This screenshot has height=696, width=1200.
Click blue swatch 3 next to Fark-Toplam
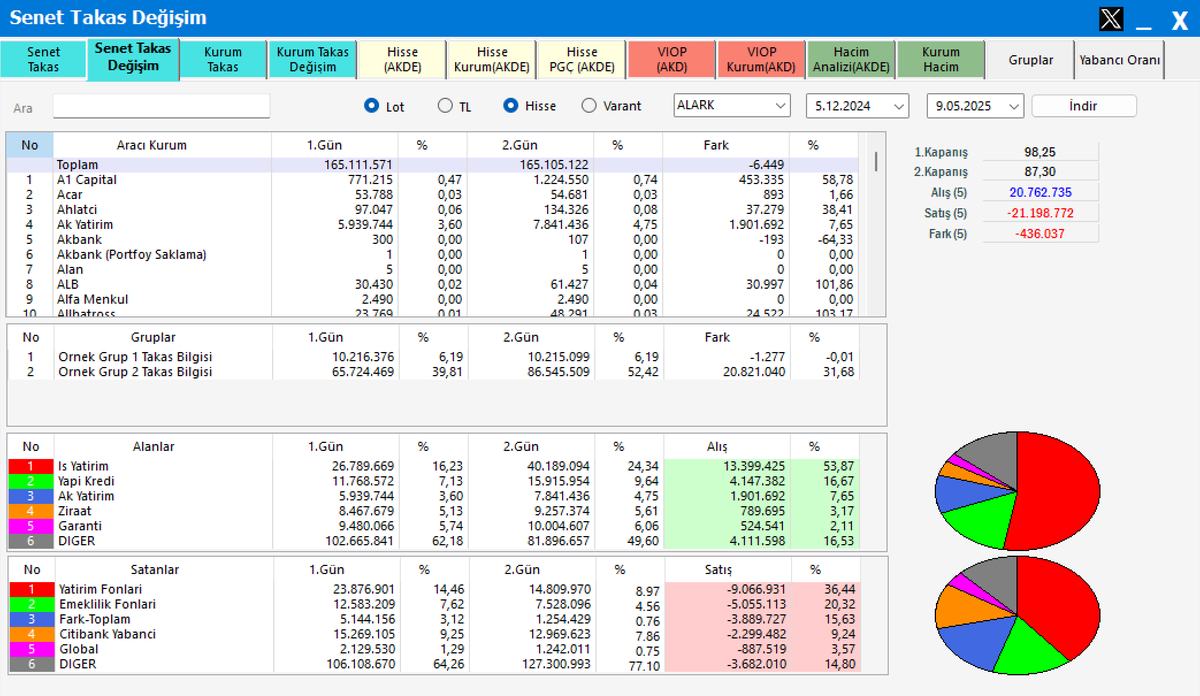[31, 619]
